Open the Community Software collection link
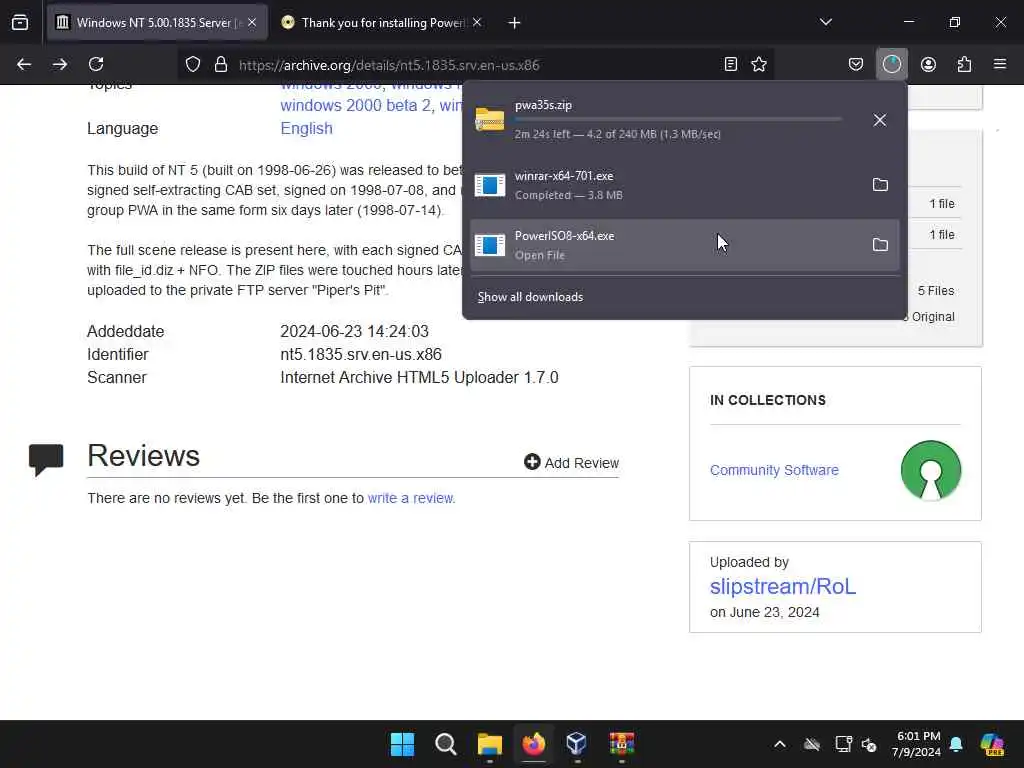Screen dimensions: 1024x768 click(x=774, y=470)
